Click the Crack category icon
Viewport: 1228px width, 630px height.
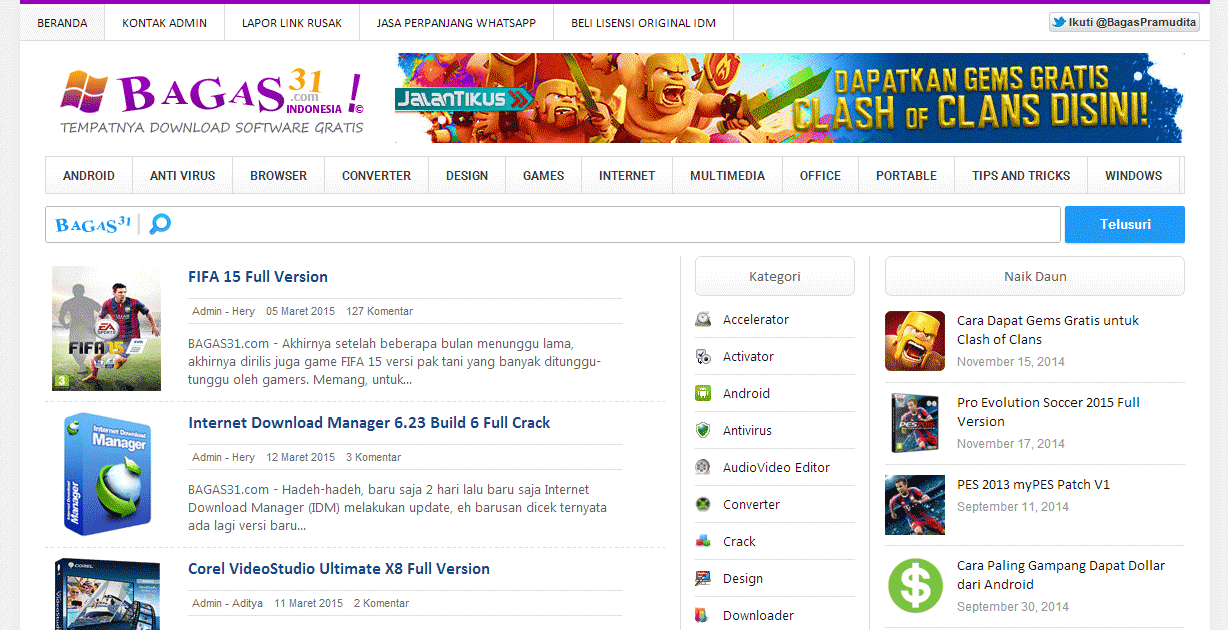click(x=703, y=542)
